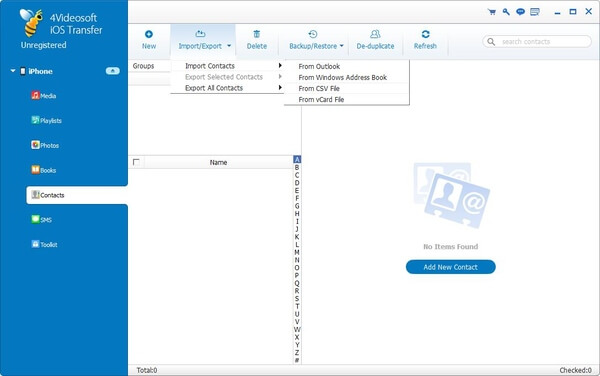Jump to letter M in index
This screenshot has width=600, height=376.
(x=297, y=252)
